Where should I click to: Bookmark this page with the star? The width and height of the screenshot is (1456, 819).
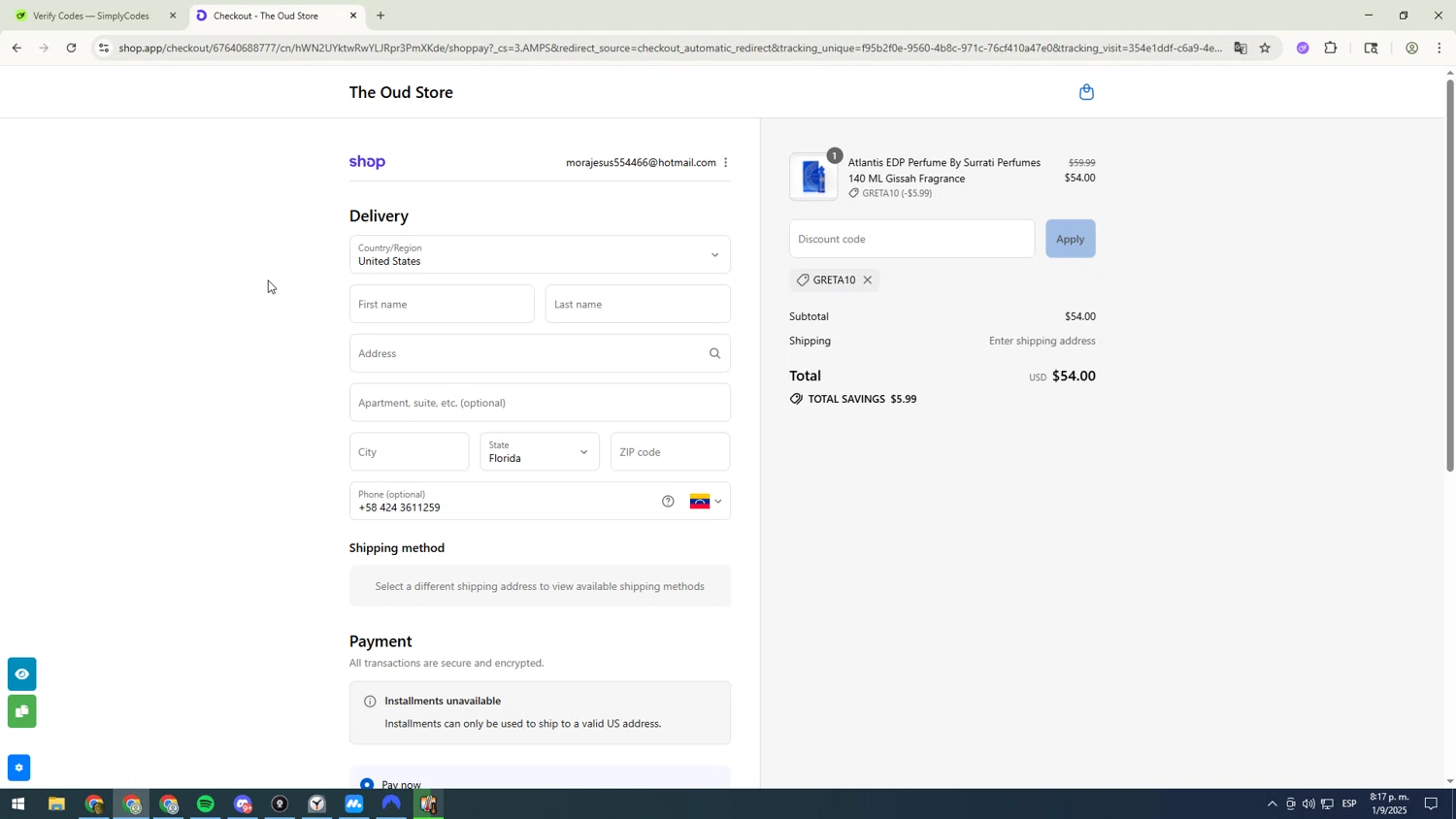(1265, 48)
